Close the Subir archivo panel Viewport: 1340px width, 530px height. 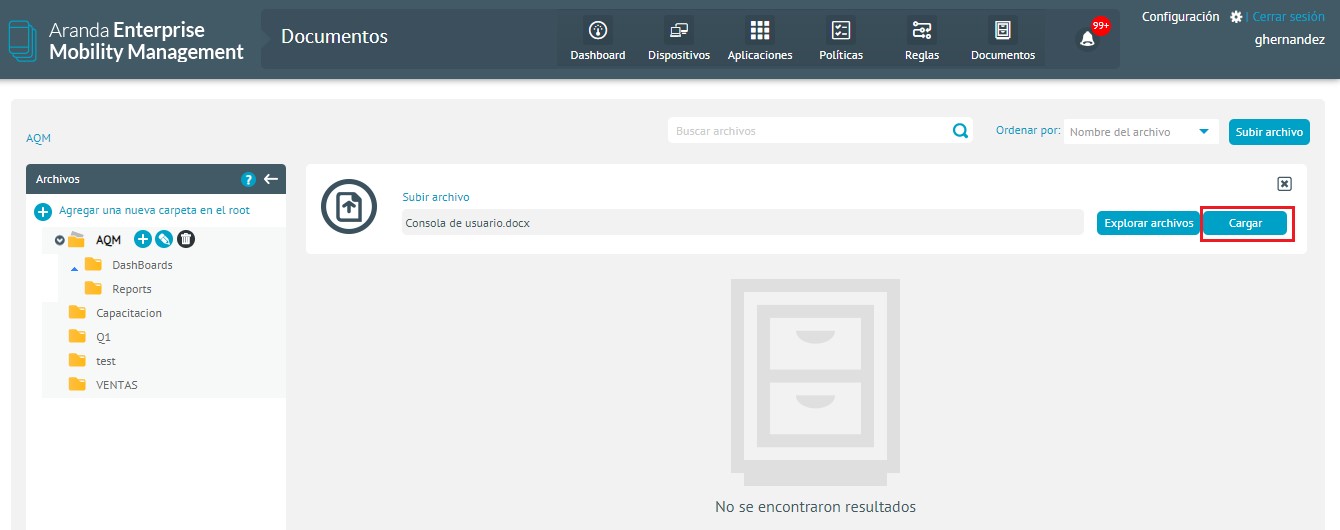[1285, 183]
